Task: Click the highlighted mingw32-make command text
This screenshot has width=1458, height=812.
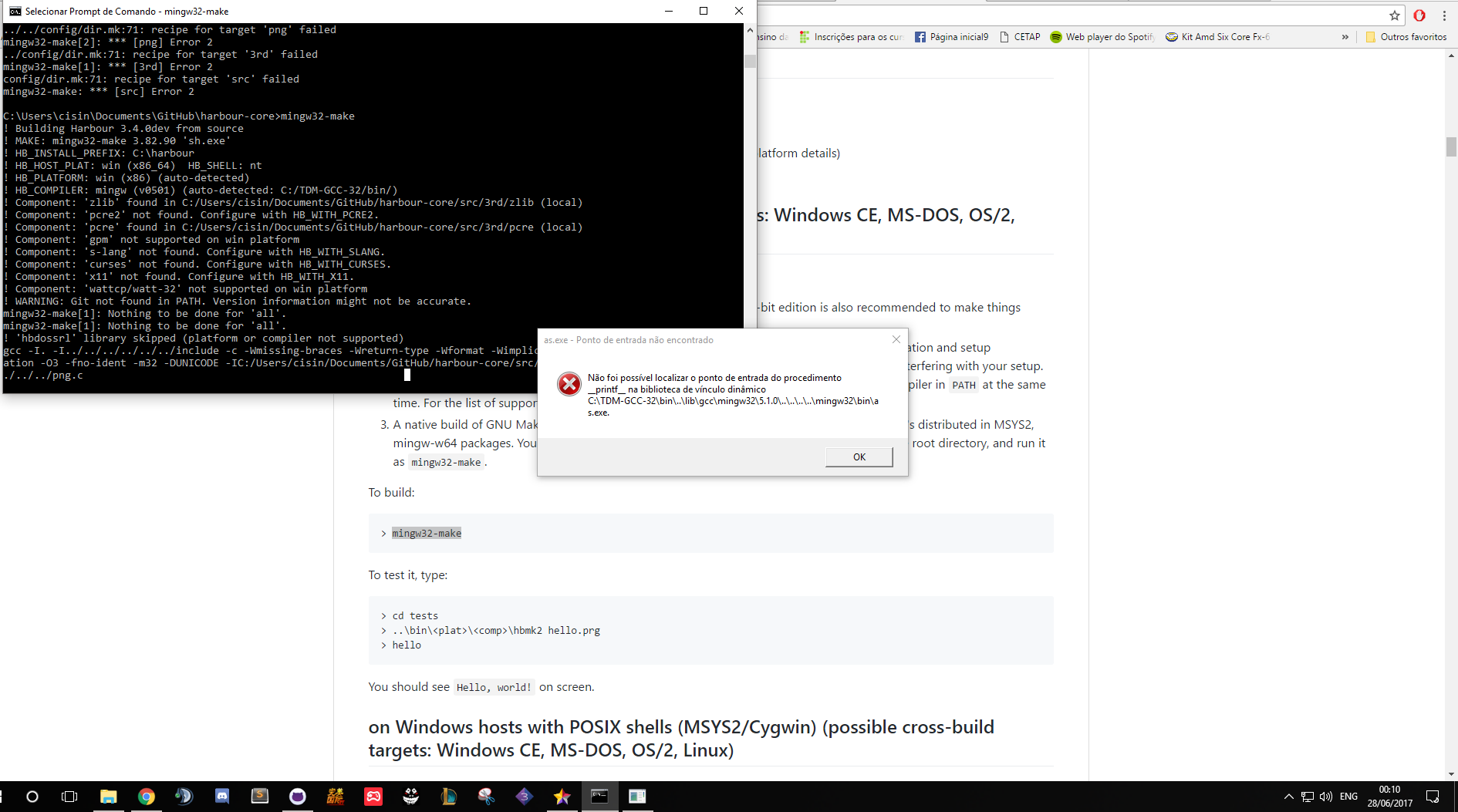Action: pyautogui.click(x=427, y=534)
